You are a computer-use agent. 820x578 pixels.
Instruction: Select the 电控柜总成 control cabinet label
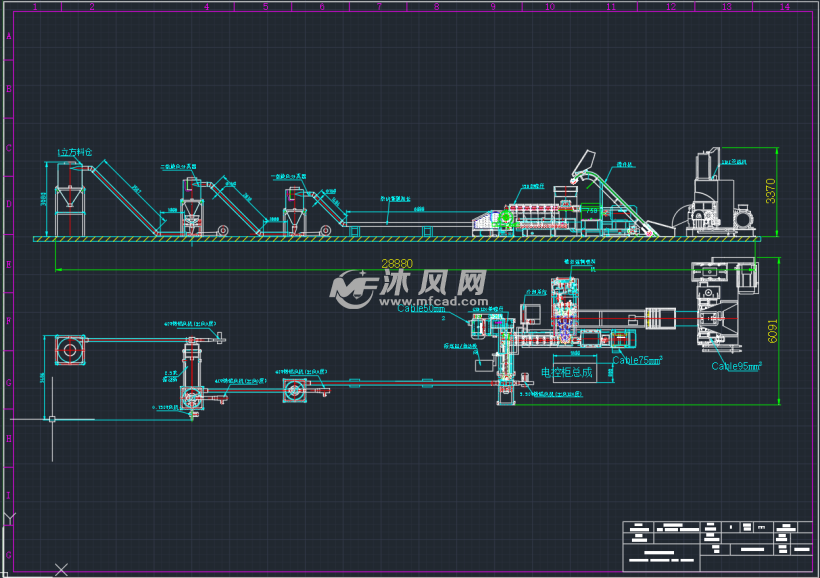pos(567,373)
